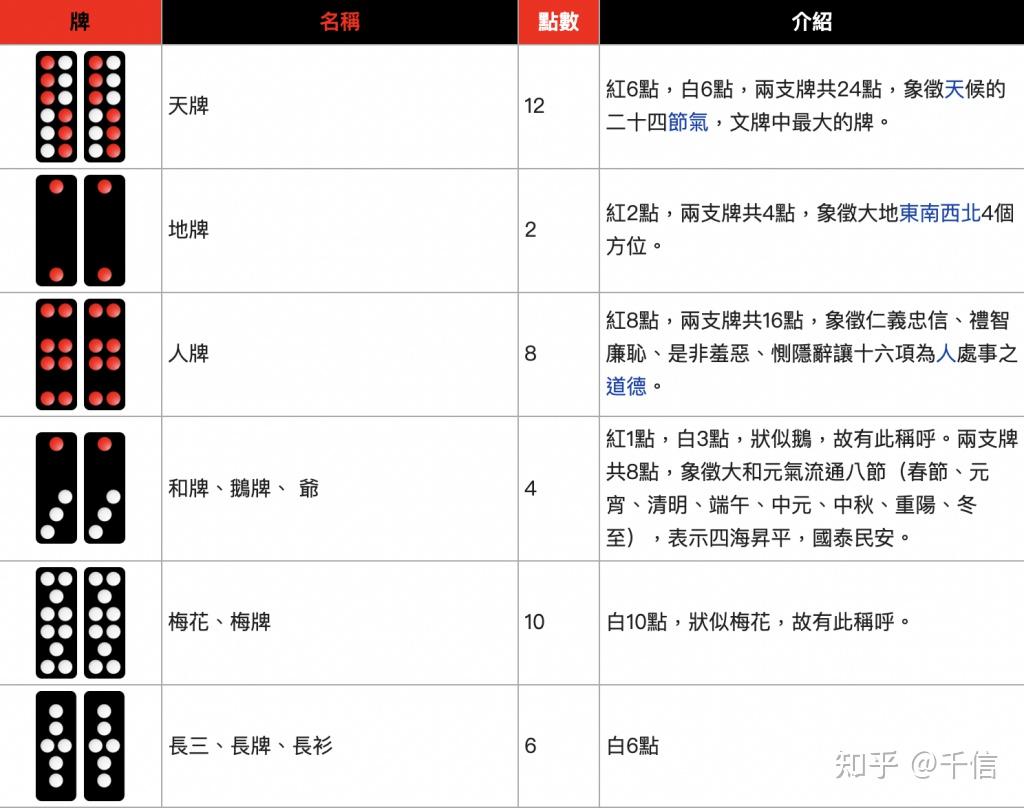Select the 天牌 name cell
This screenshot has height=808, width=1024.
pyautogui.click(x=189, y=106)
